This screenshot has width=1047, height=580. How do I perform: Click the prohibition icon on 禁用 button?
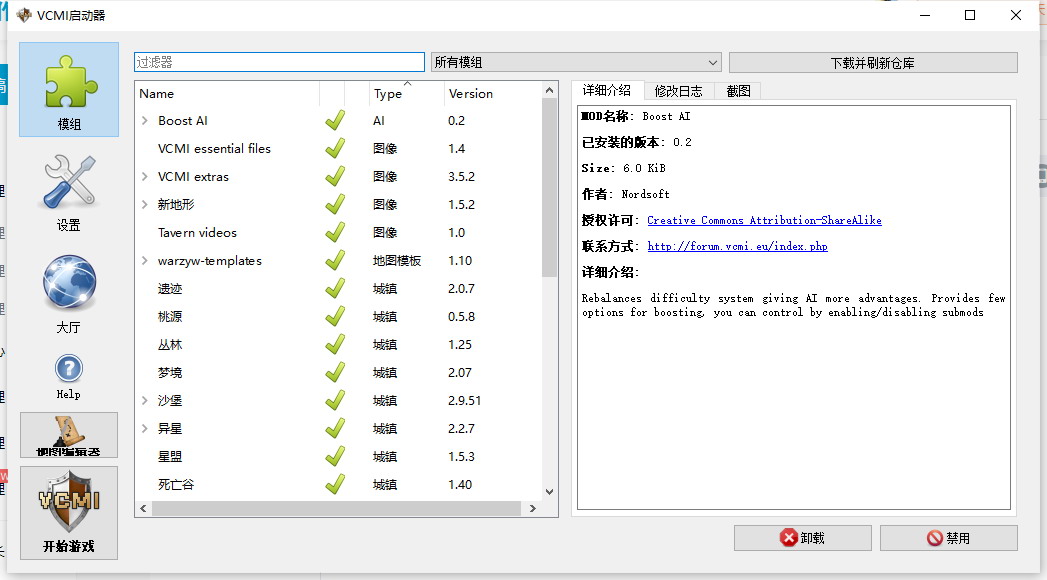click(x=935, y=538)
